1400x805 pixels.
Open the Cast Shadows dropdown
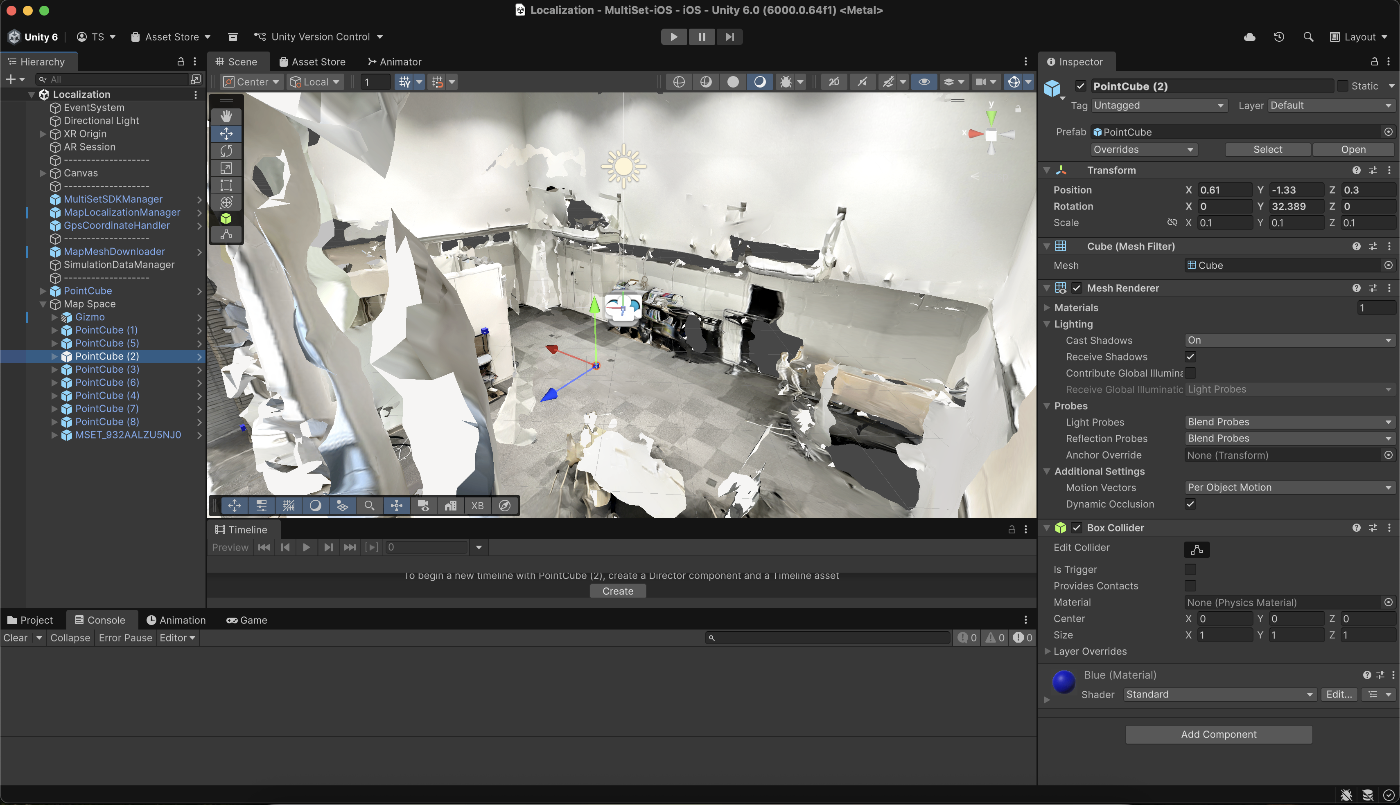coord(1289,341)
